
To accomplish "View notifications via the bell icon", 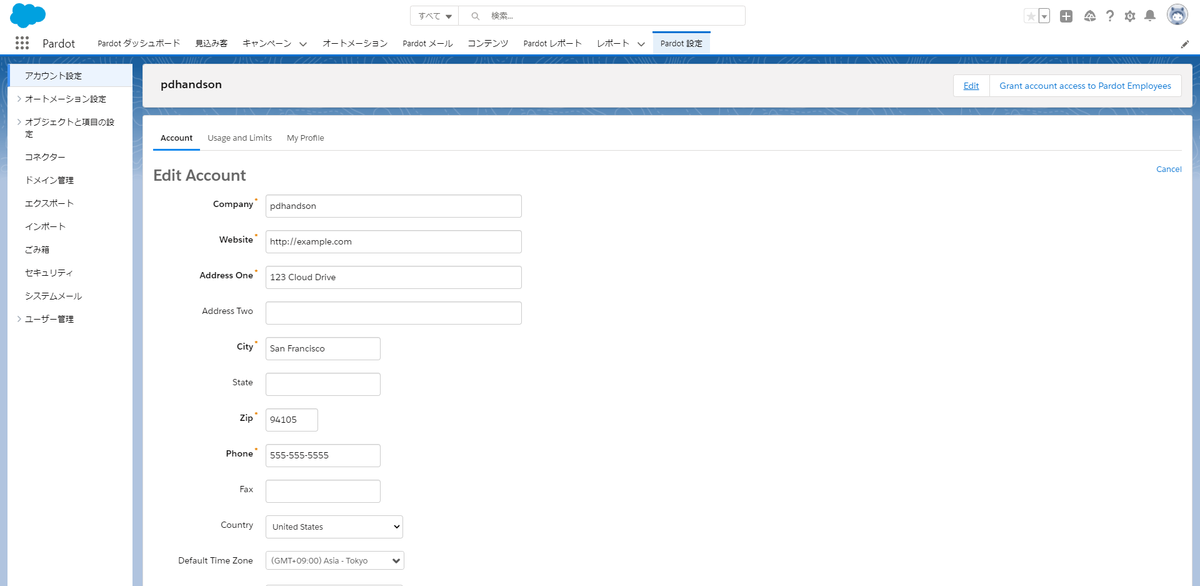I will (1150, 15).
